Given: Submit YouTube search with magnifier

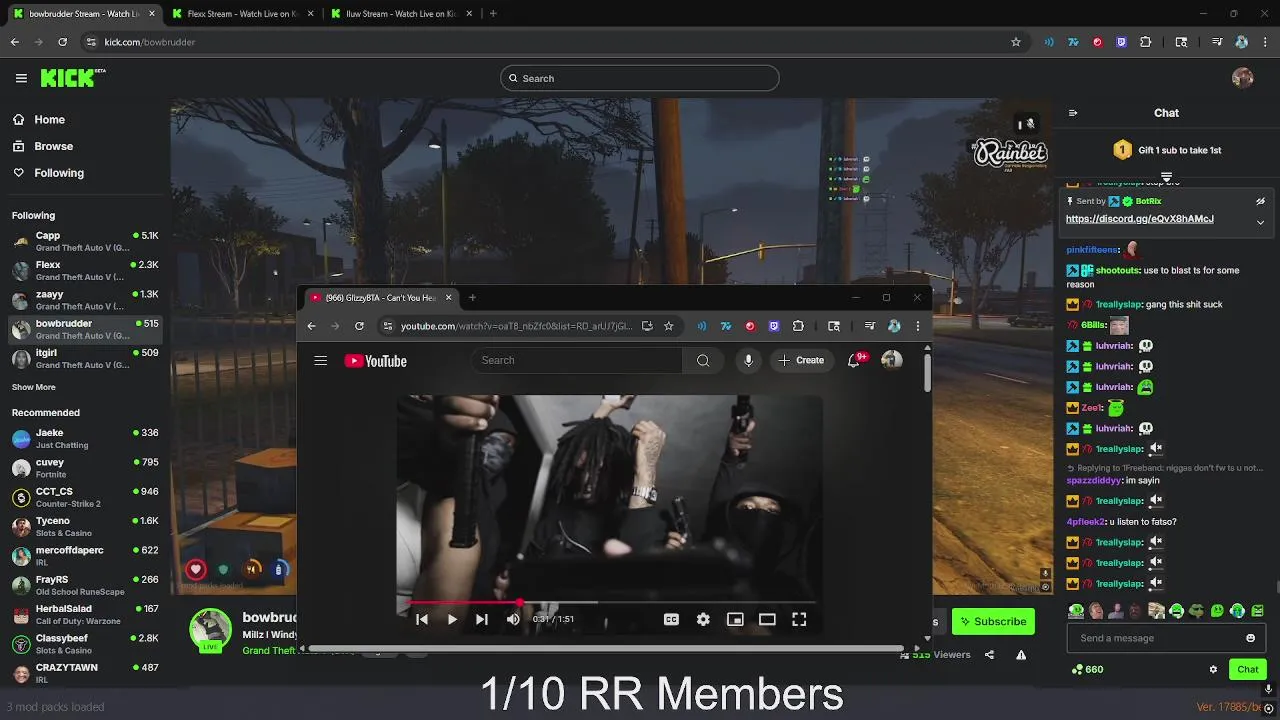Looking at the screenshot, I should click(x=703, y=360).
